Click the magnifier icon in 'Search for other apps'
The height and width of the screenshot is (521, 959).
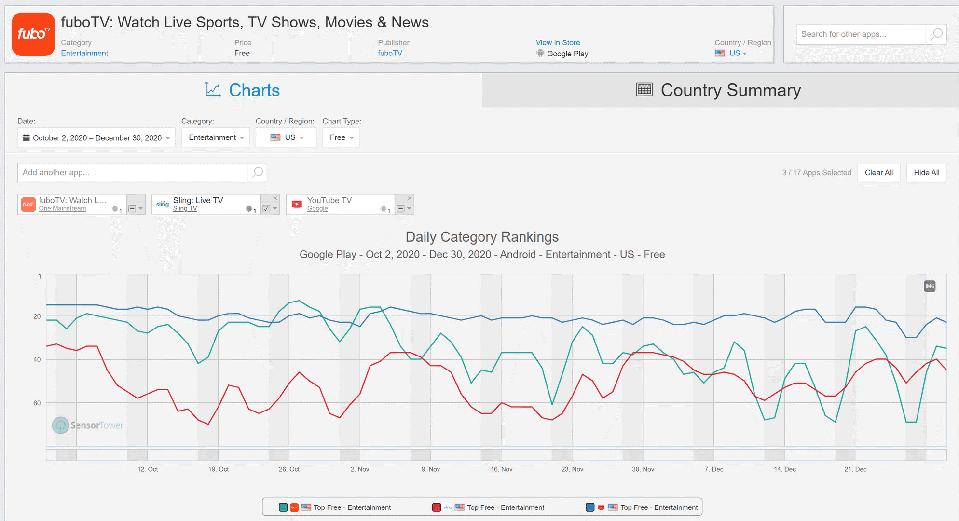(935, 34)
